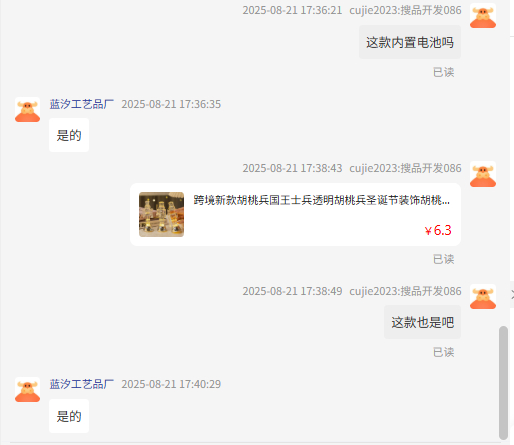The image size is (514, 445).
Task: Click sender name 蓝汐工艺品厂 at 17:40:29
Action: 82,384
